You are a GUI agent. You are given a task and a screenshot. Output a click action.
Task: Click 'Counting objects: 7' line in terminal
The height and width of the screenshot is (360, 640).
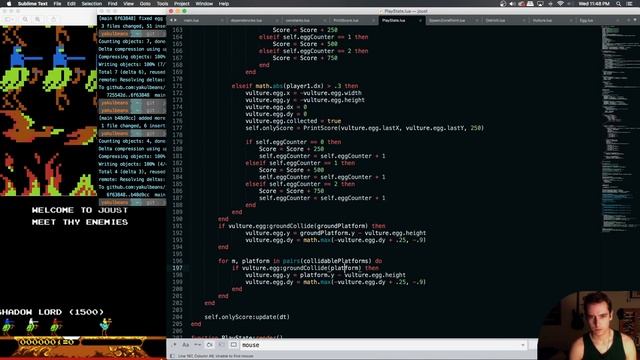coord(132,41)
